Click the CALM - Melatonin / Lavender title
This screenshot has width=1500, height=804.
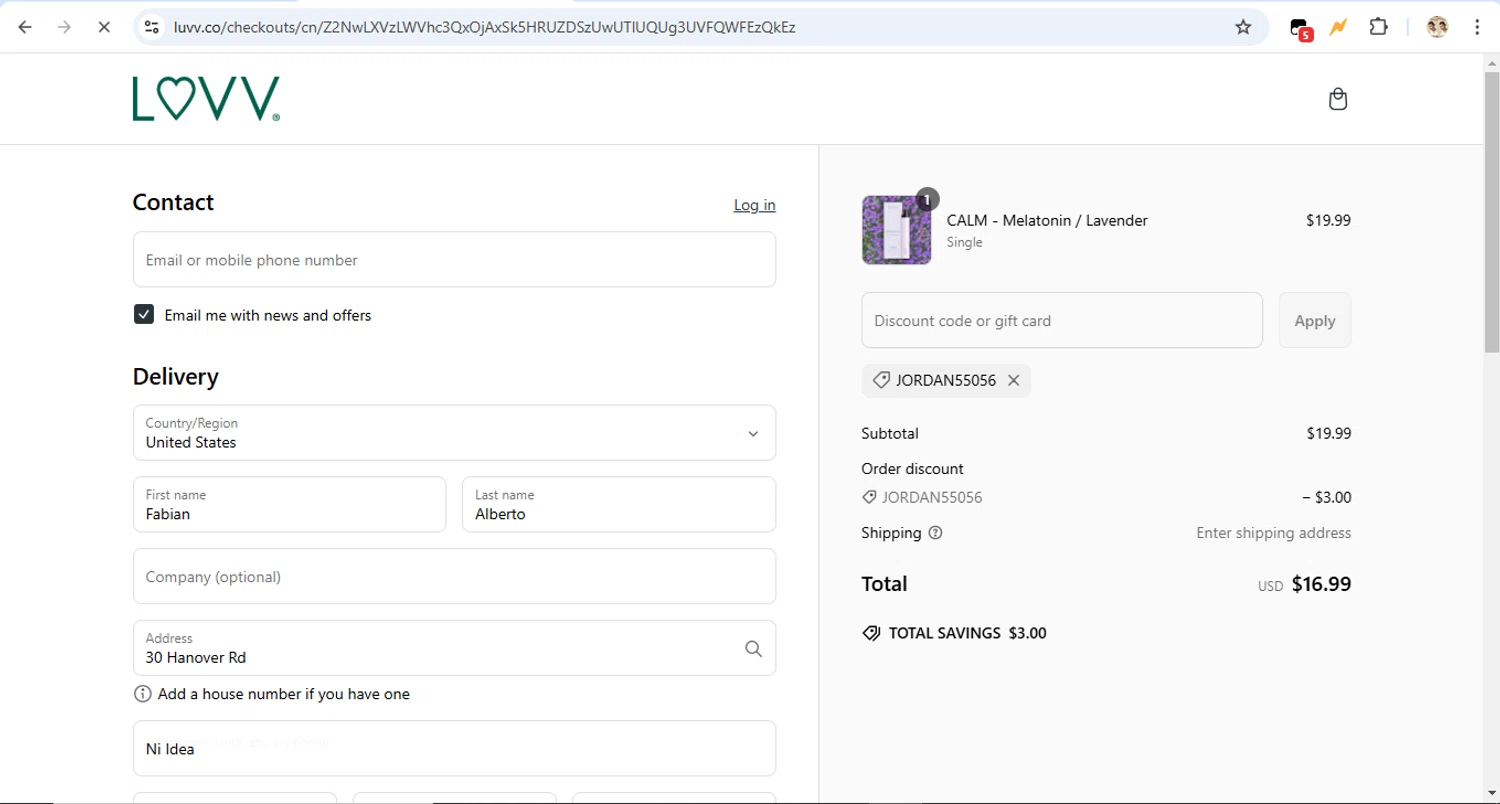[1047, 220]
